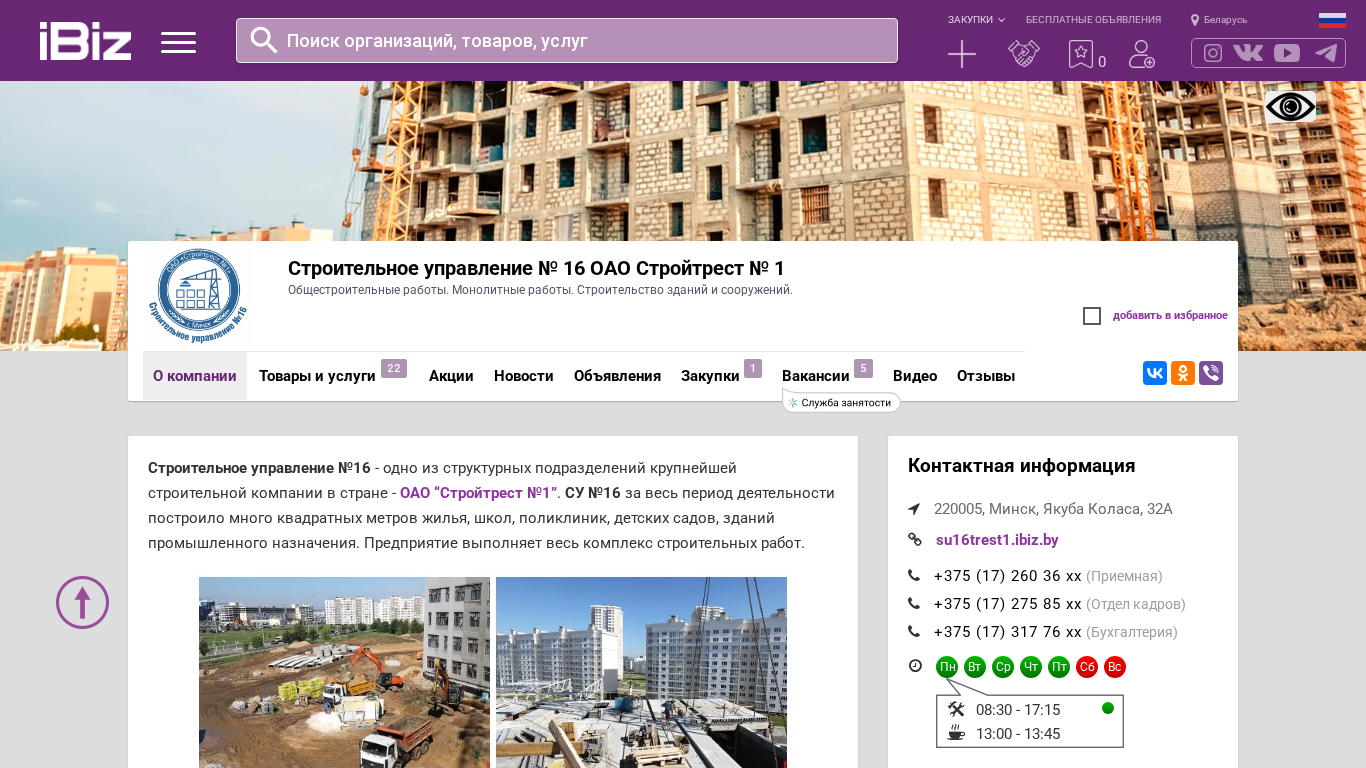
Task: Click working hours 08:30 - 17:15
Action: (1018, 710)
